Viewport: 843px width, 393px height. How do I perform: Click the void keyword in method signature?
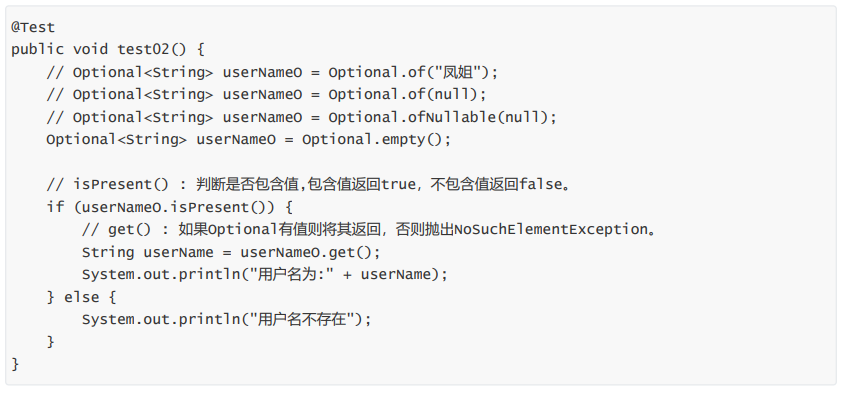pos(90,49)
